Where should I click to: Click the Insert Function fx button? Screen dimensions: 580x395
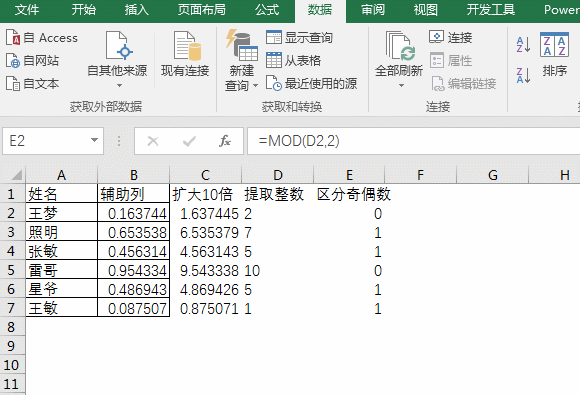click(x=225, y=141)
